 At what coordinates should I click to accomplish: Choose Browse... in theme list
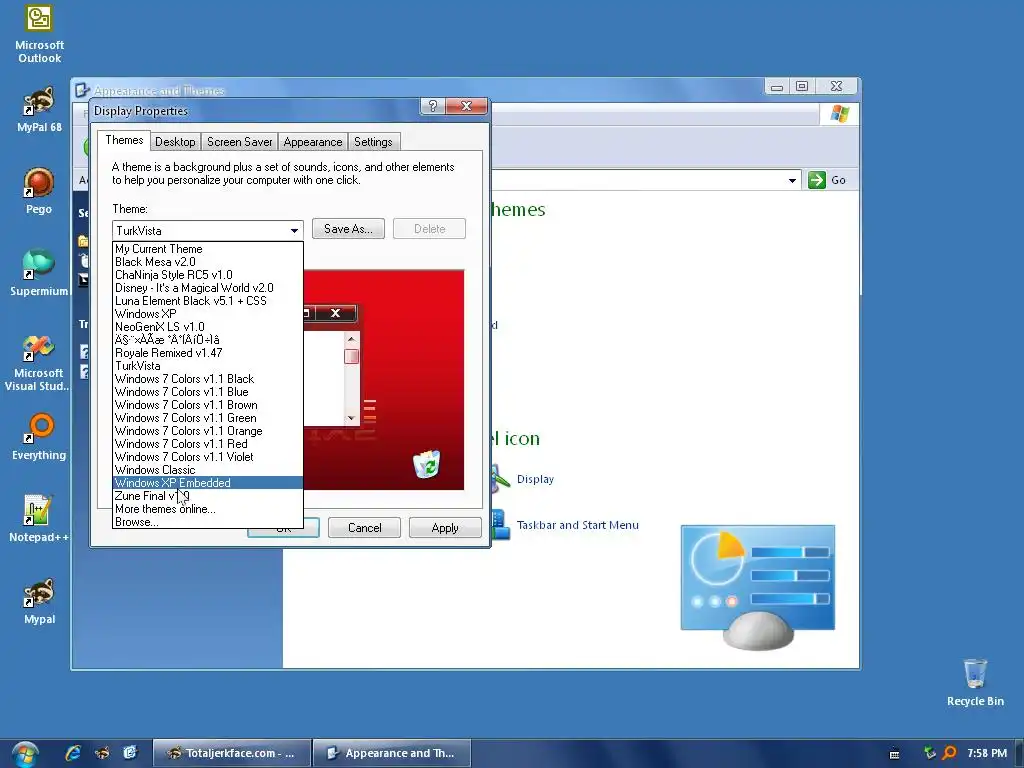[208, 522]
